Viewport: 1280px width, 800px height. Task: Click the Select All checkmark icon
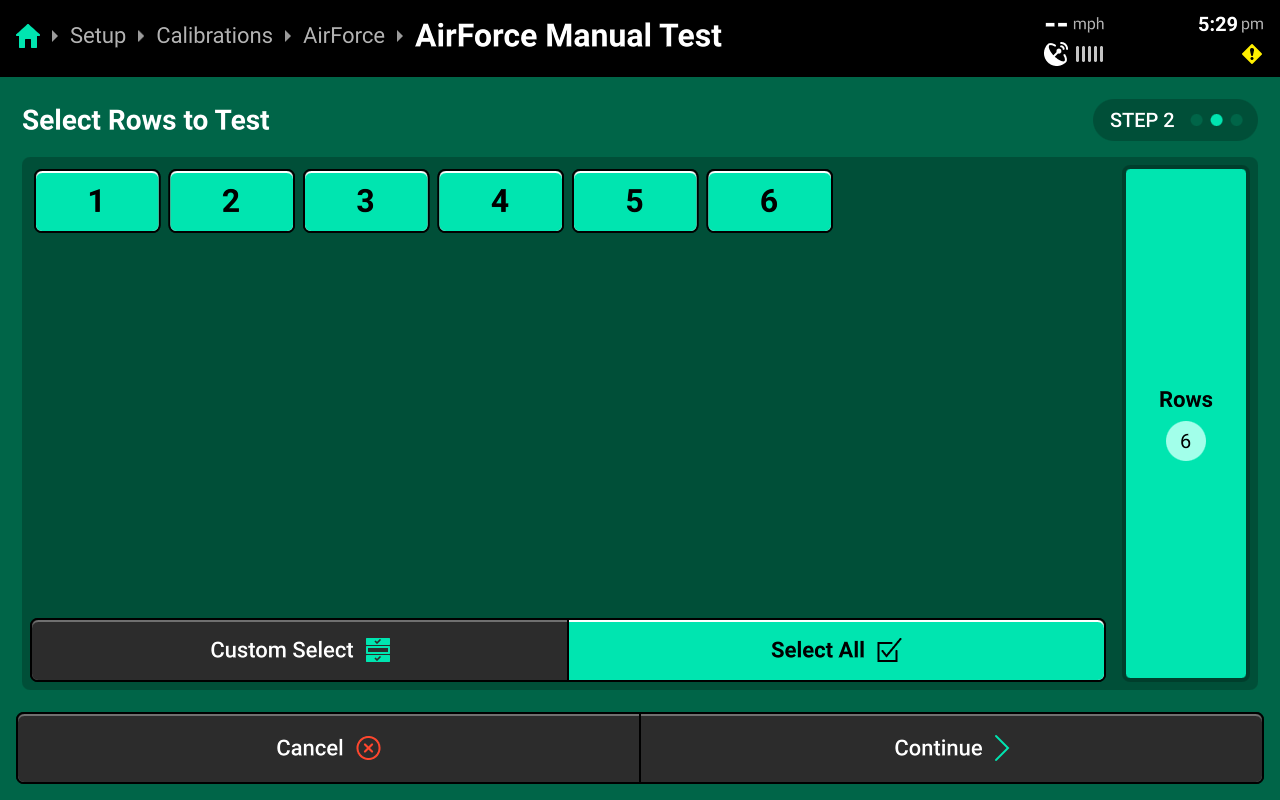[888, 650]
